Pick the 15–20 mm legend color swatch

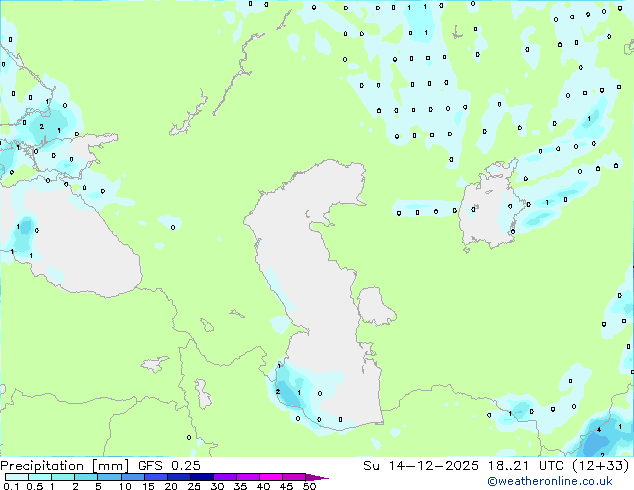point(156,477)
